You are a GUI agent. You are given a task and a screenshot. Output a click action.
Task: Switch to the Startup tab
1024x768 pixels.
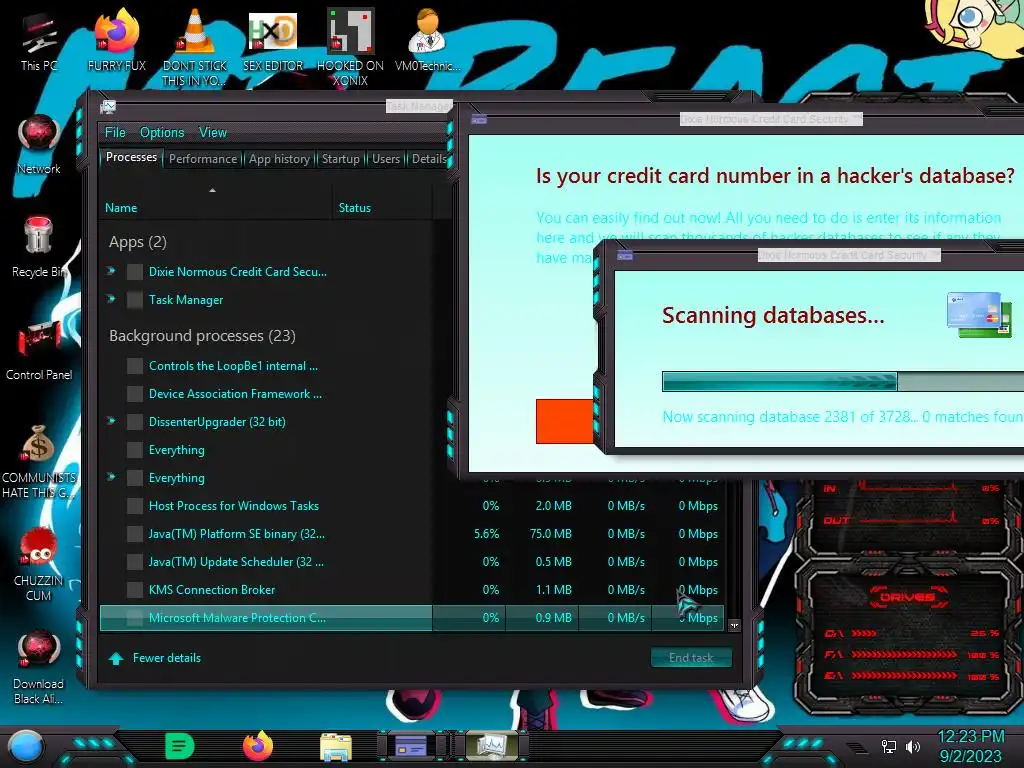[340, 159]
